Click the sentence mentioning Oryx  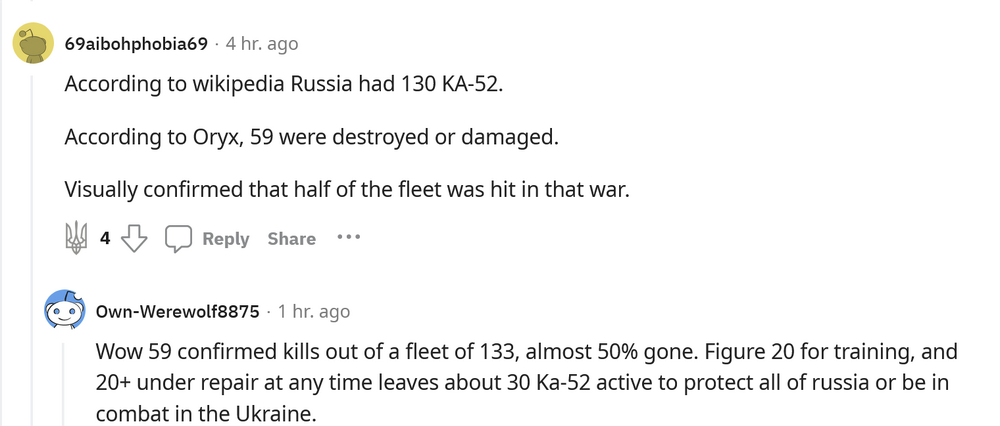310,135
